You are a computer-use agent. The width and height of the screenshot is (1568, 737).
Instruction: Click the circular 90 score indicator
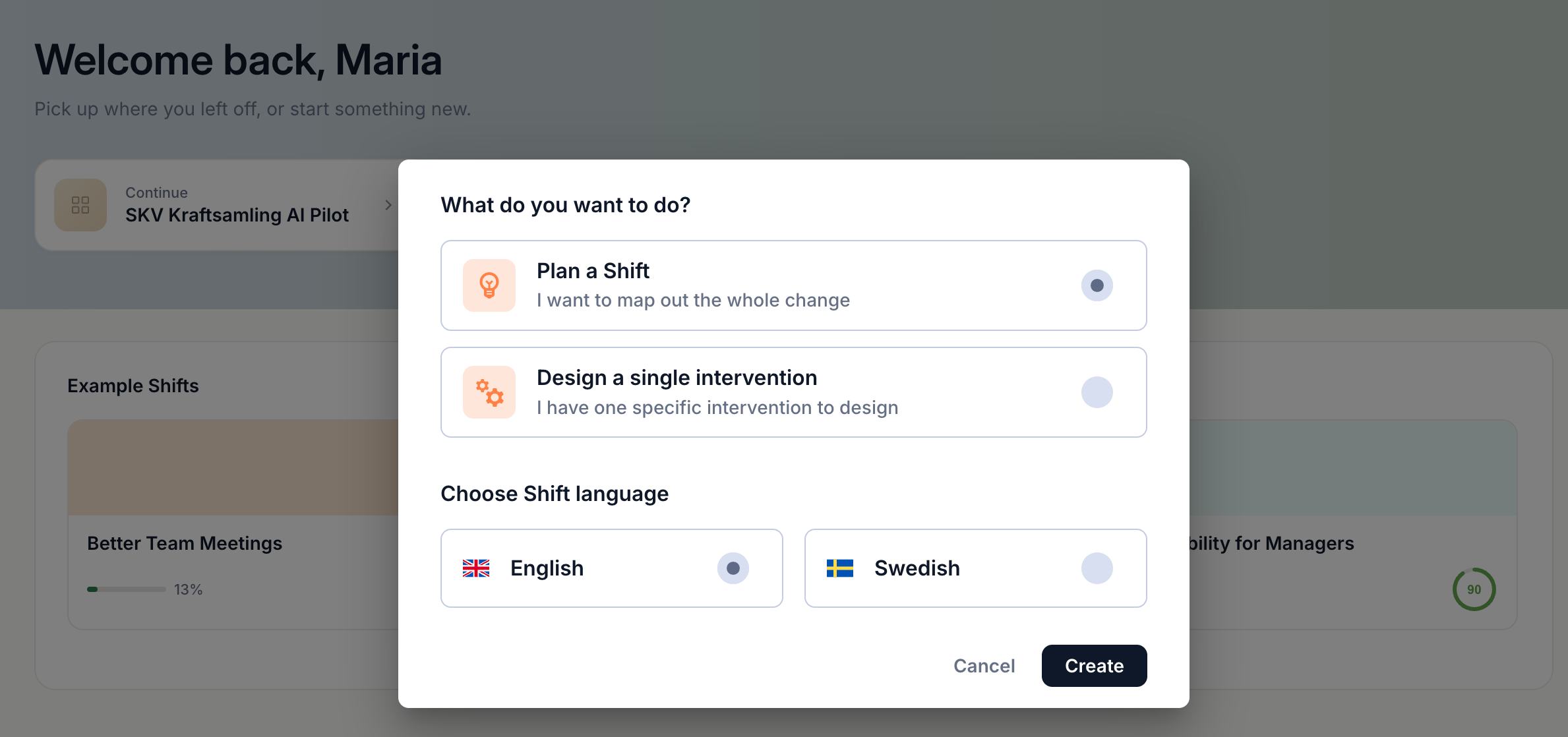1474,589
